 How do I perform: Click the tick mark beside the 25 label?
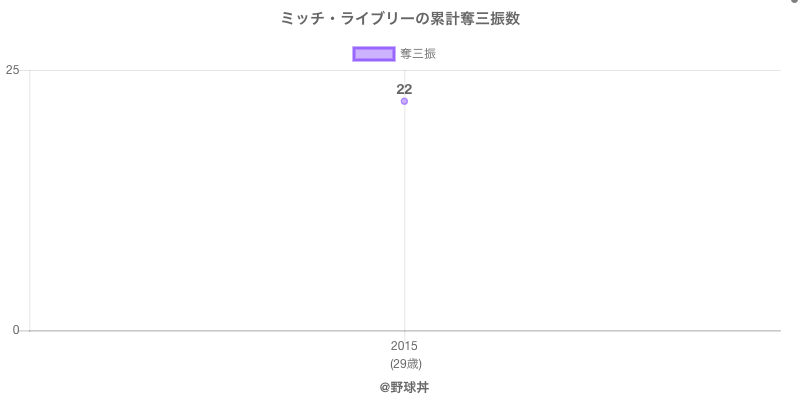point(25,70)
